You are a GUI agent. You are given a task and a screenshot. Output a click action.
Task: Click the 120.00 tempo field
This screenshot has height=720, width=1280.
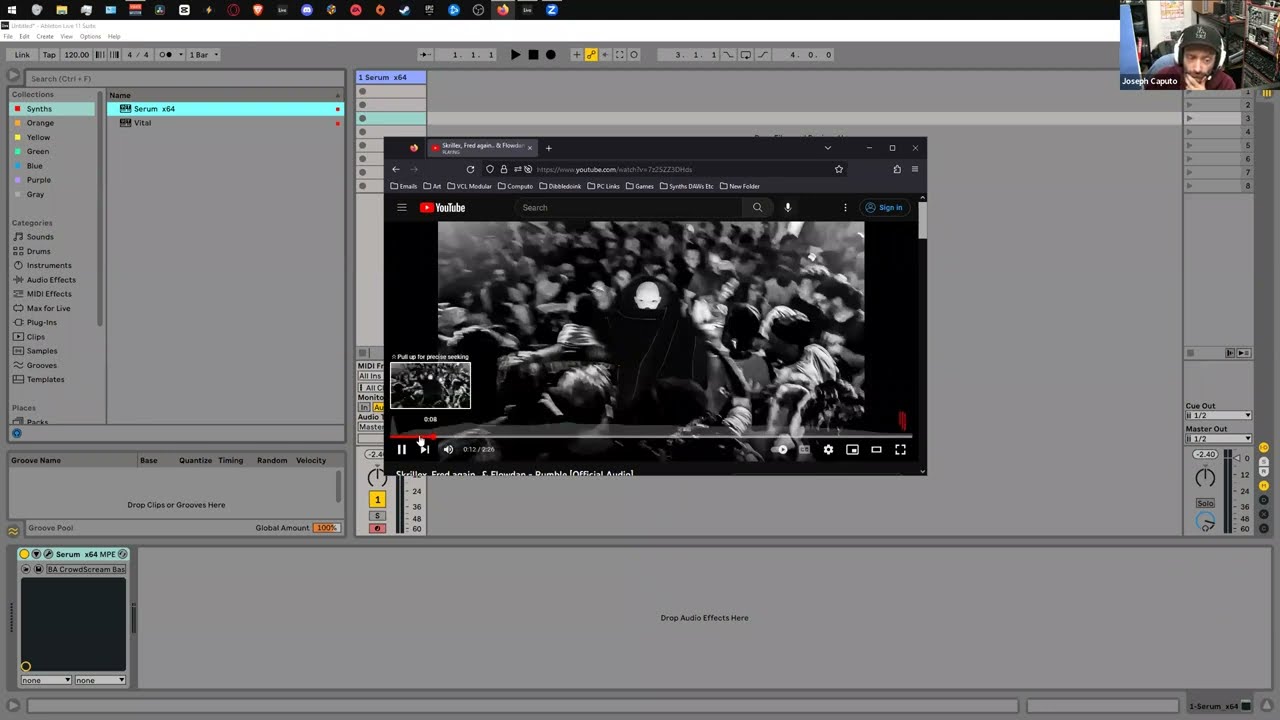pyautogui.click(x=77, y=55)
